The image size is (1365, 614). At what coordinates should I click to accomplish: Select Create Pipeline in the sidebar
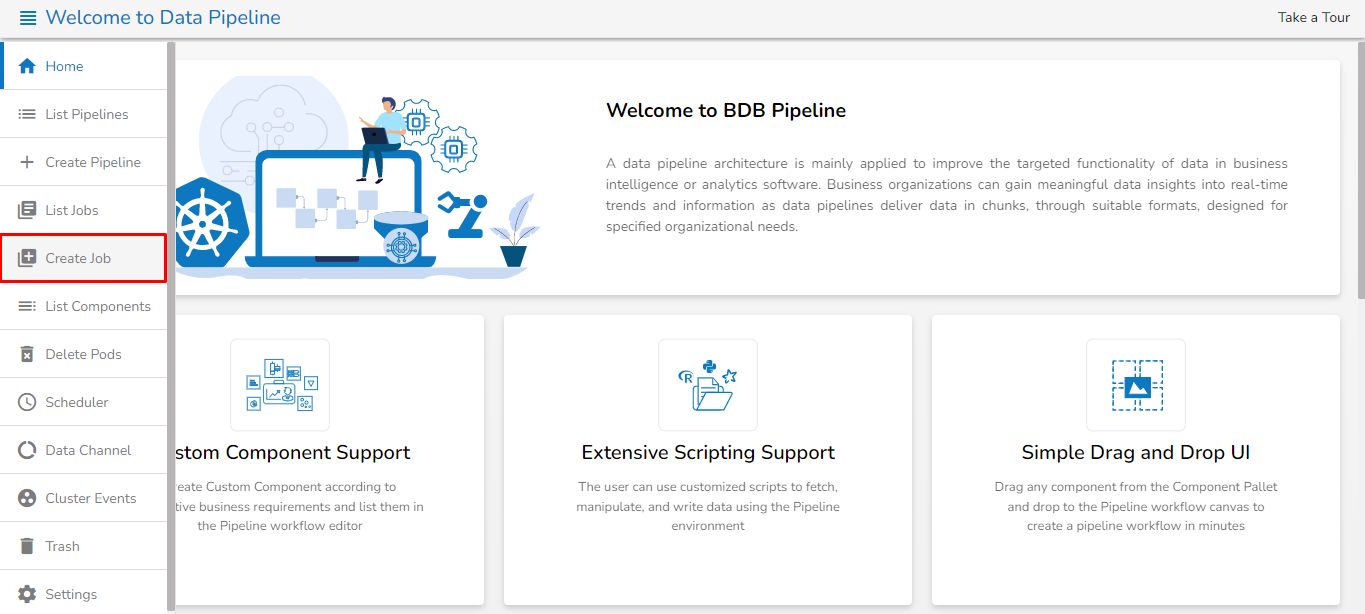tap(84, 162)
